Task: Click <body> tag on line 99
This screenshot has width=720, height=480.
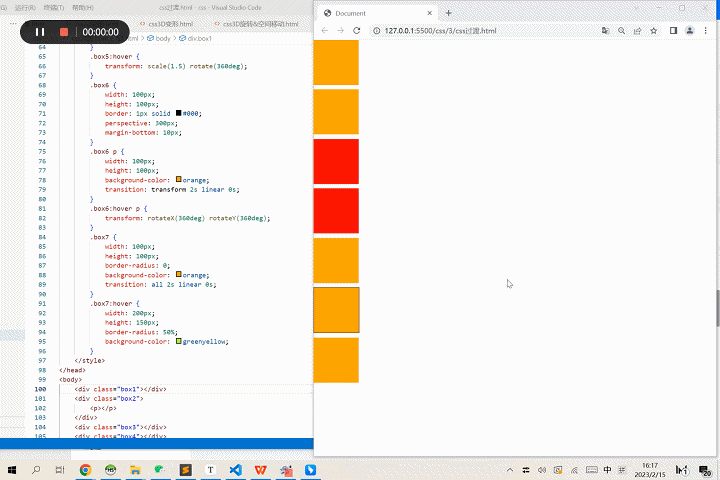Action: [70, 379]
